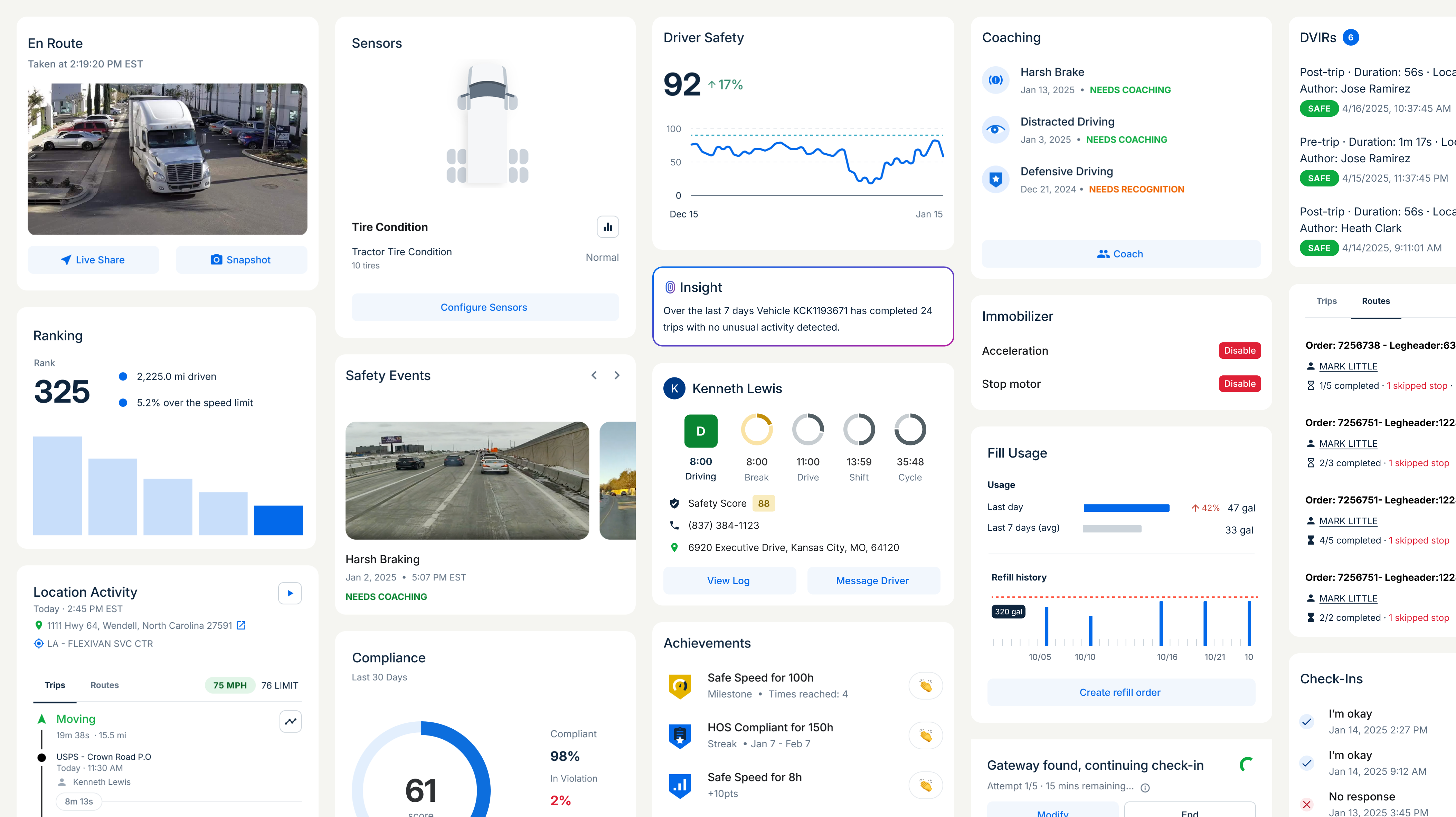The height and width of the screenshot is (817, 1456).
Task: Go to previous Safety Events item
Action: coord(594,375)
